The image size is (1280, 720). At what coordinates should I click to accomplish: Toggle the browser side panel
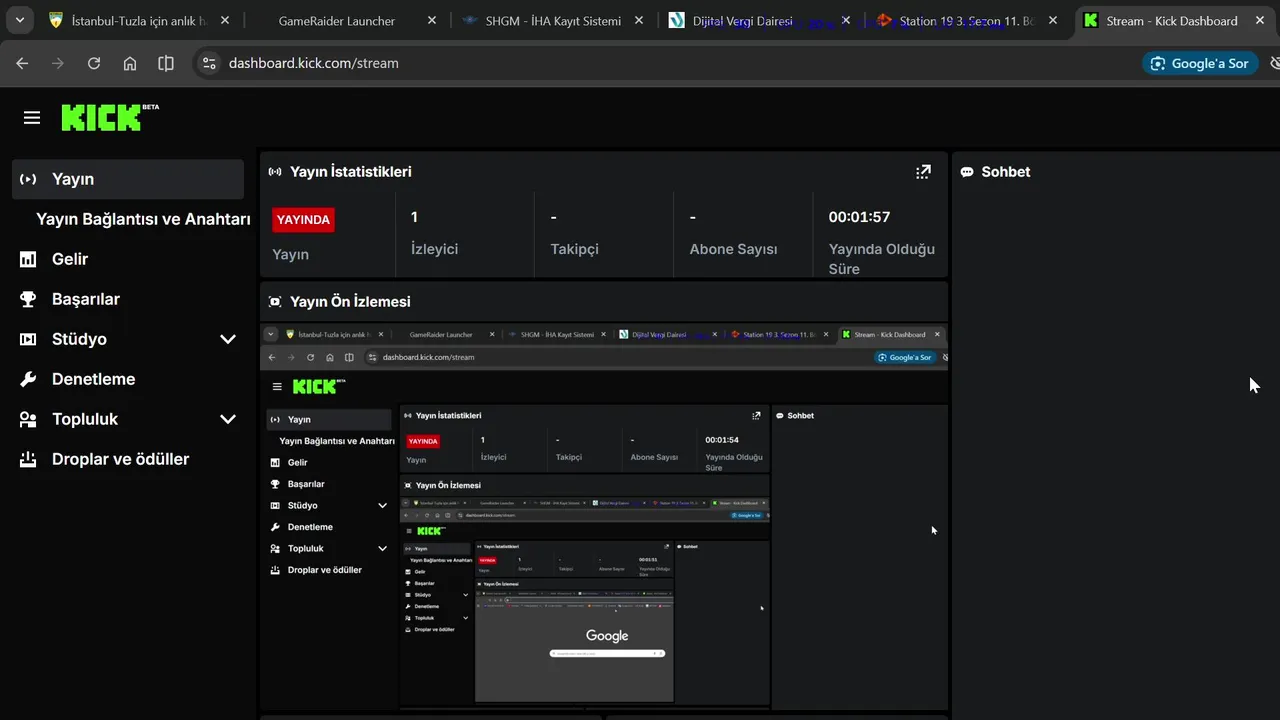tap(166, 63)
